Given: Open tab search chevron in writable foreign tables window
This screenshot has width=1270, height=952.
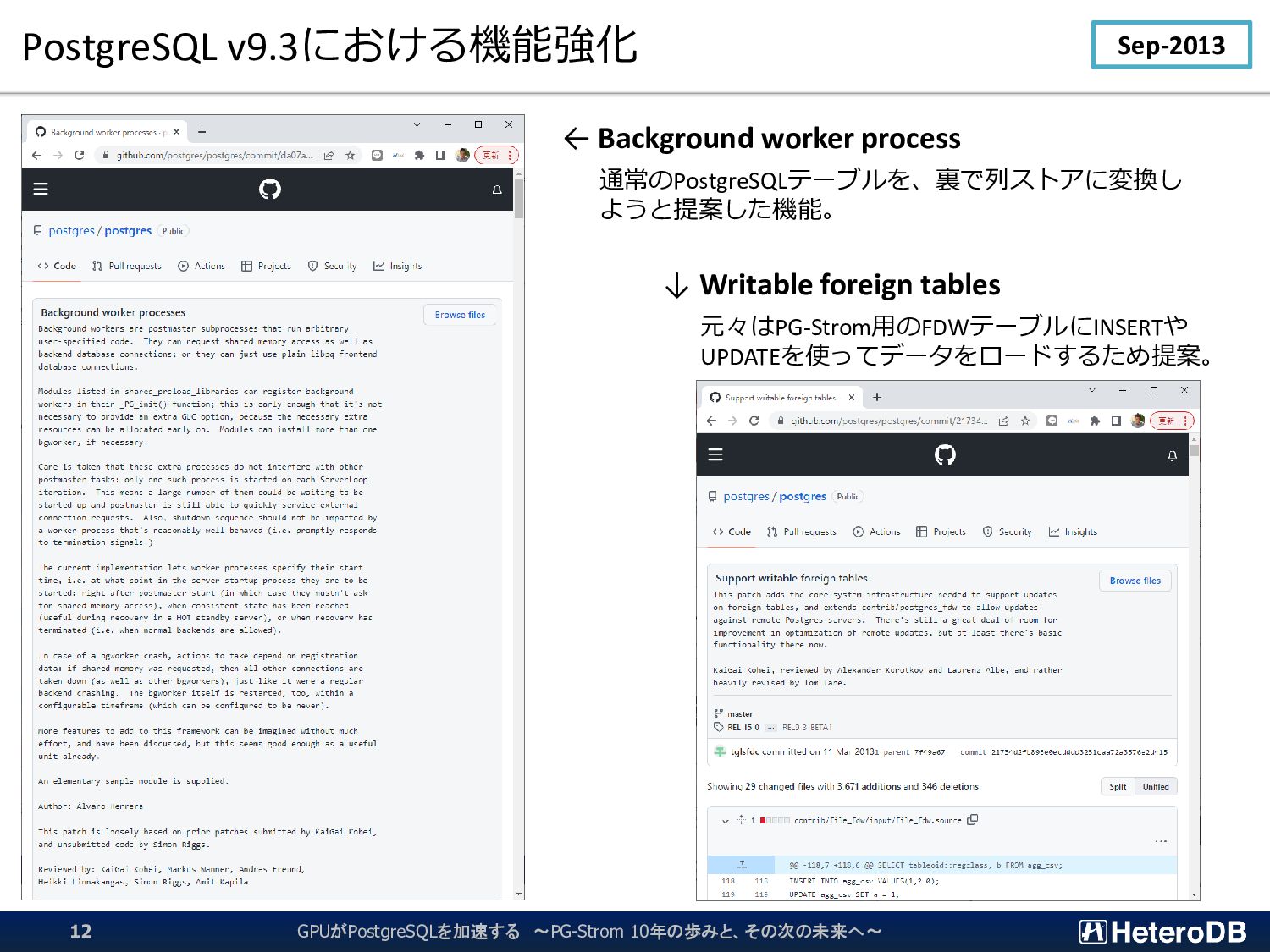Looking at the screenshot, I should pos(1092,390).
